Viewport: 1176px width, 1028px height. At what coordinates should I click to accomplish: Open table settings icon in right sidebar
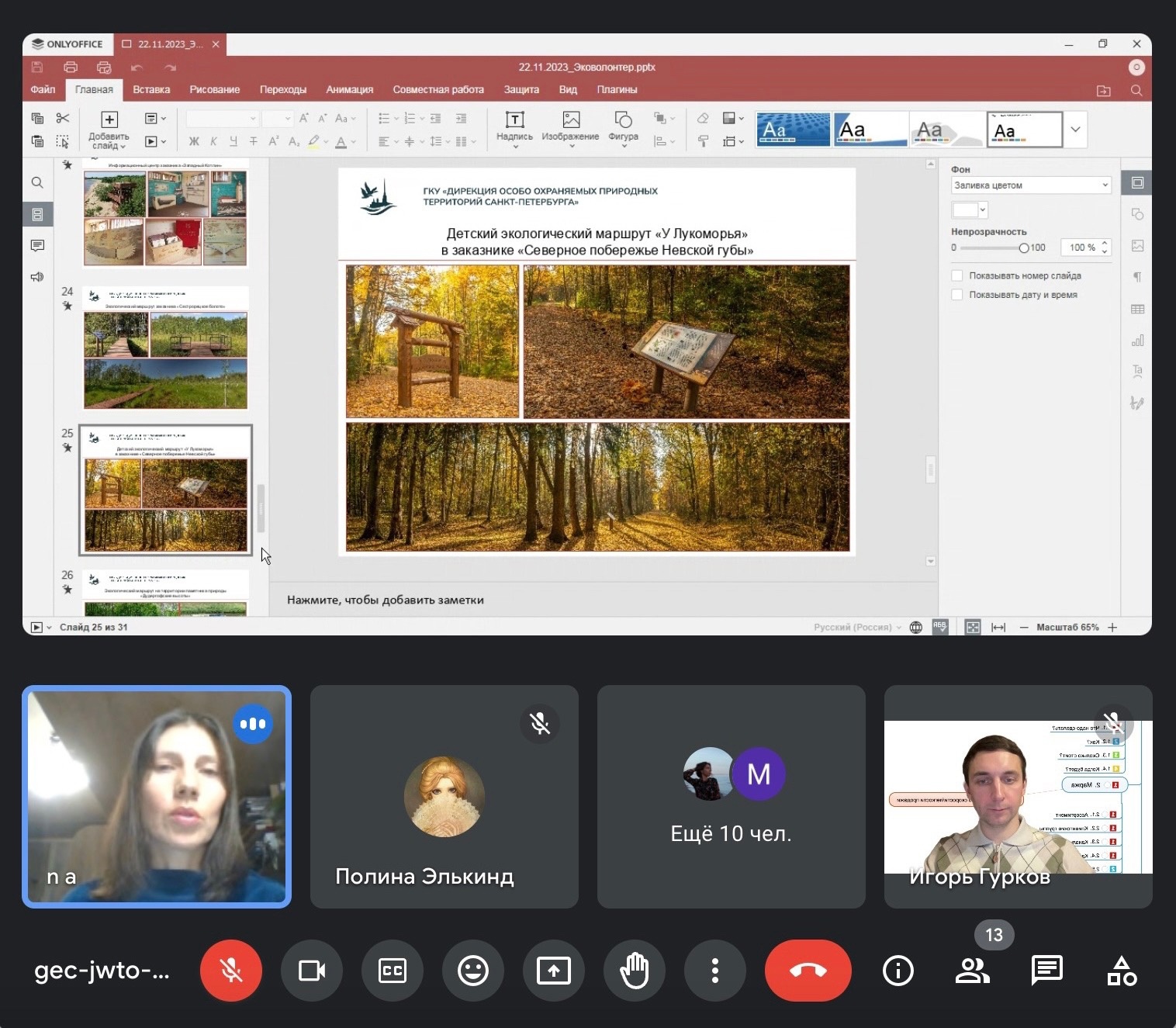pos(1137,309)
